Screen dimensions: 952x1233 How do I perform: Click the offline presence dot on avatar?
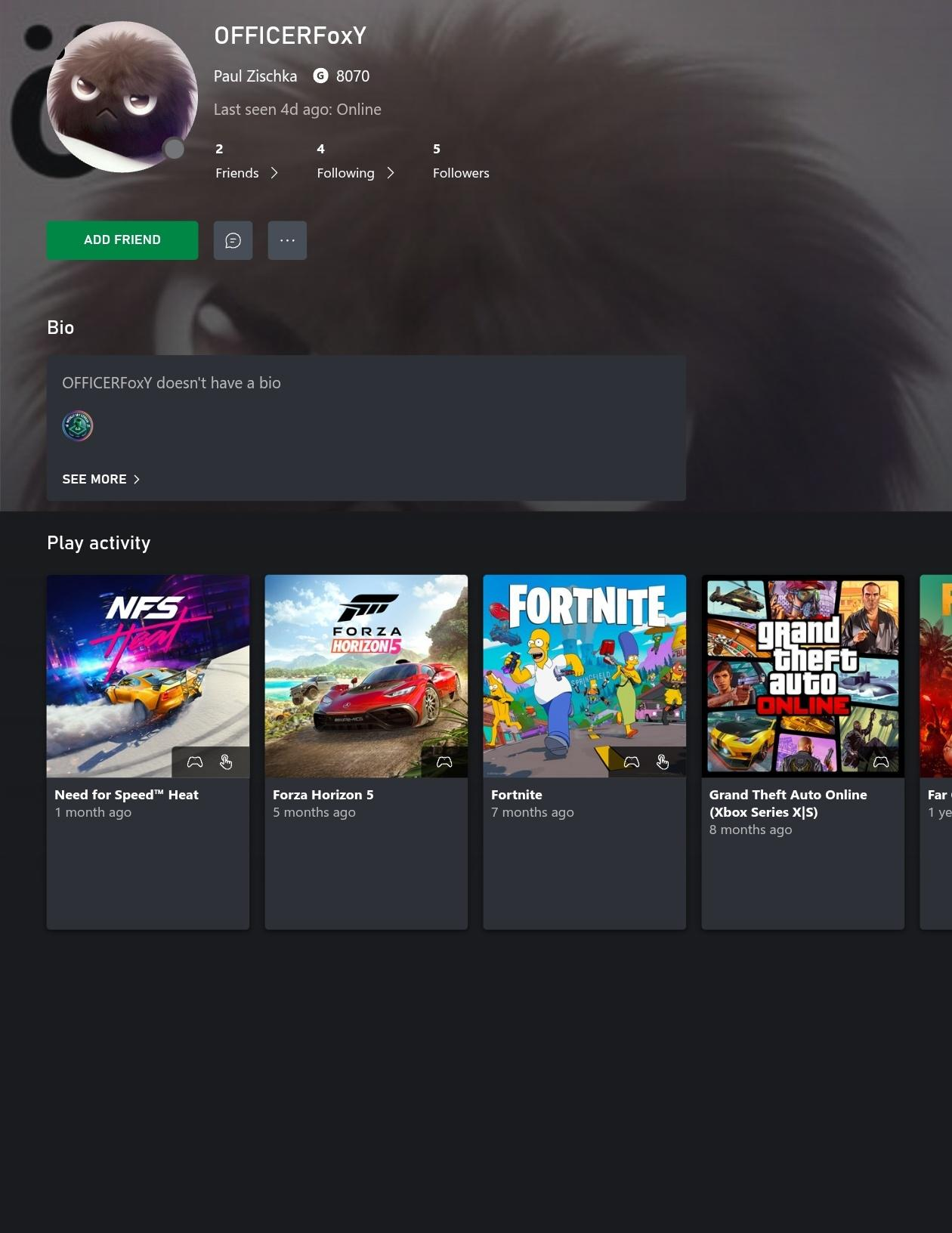(174, 149)
